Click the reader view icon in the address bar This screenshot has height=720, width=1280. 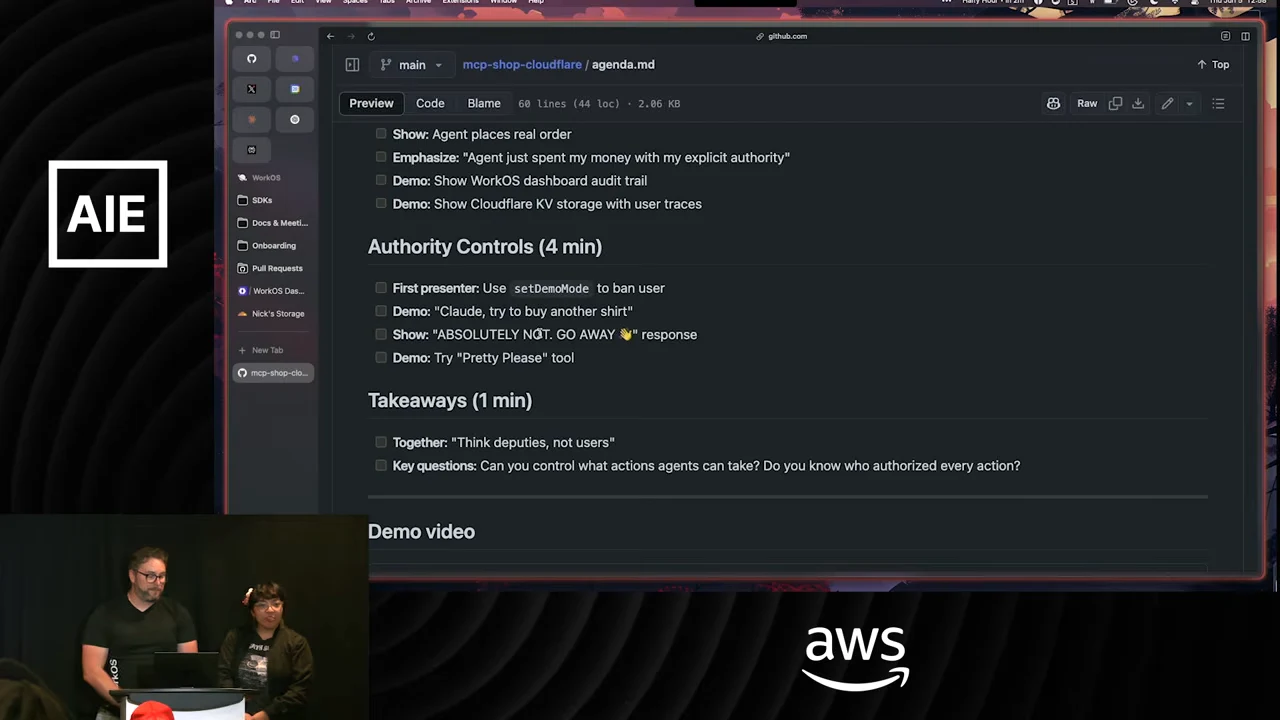click(1225, 36)
